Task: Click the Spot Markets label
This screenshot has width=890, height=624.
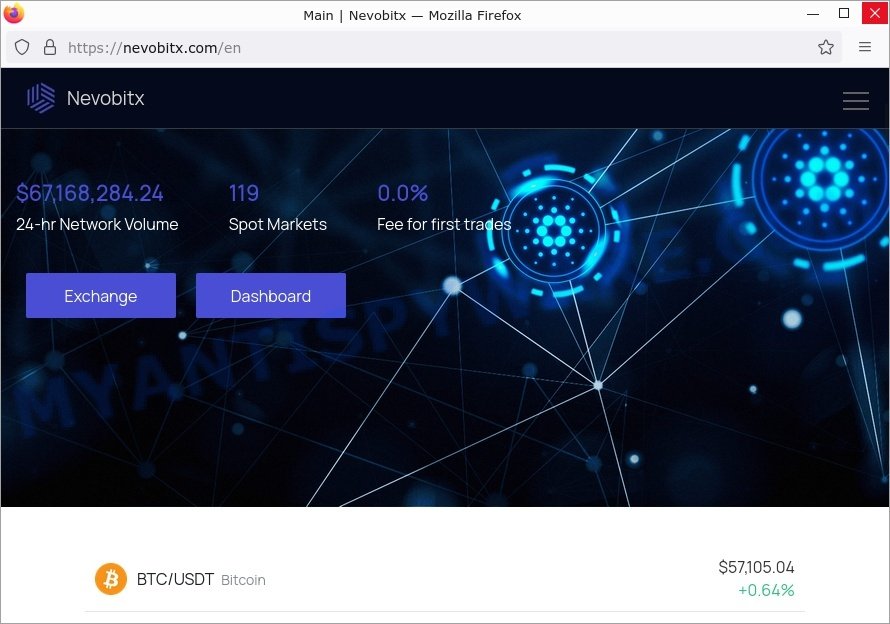Action: (x=278, y=224)
